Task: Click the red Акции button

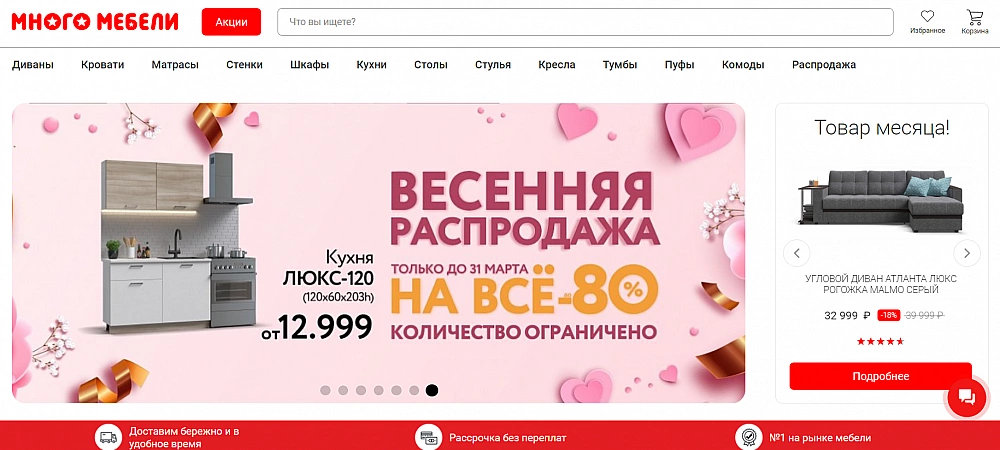Action: [x=232, y=22]
